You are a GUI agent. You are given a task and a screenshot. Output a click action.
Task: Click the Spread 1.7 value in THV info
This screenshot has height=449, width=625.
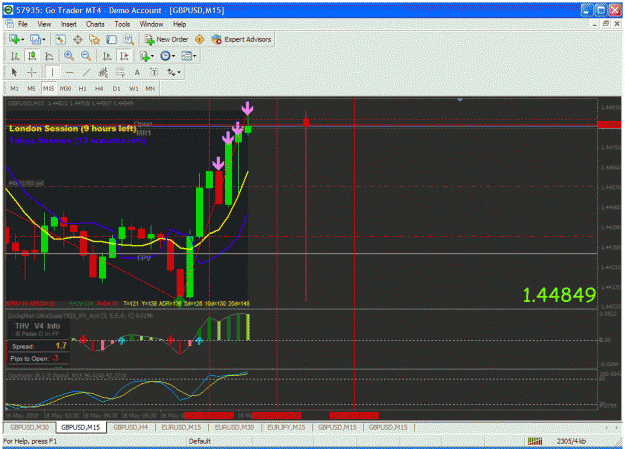(61, 346)
